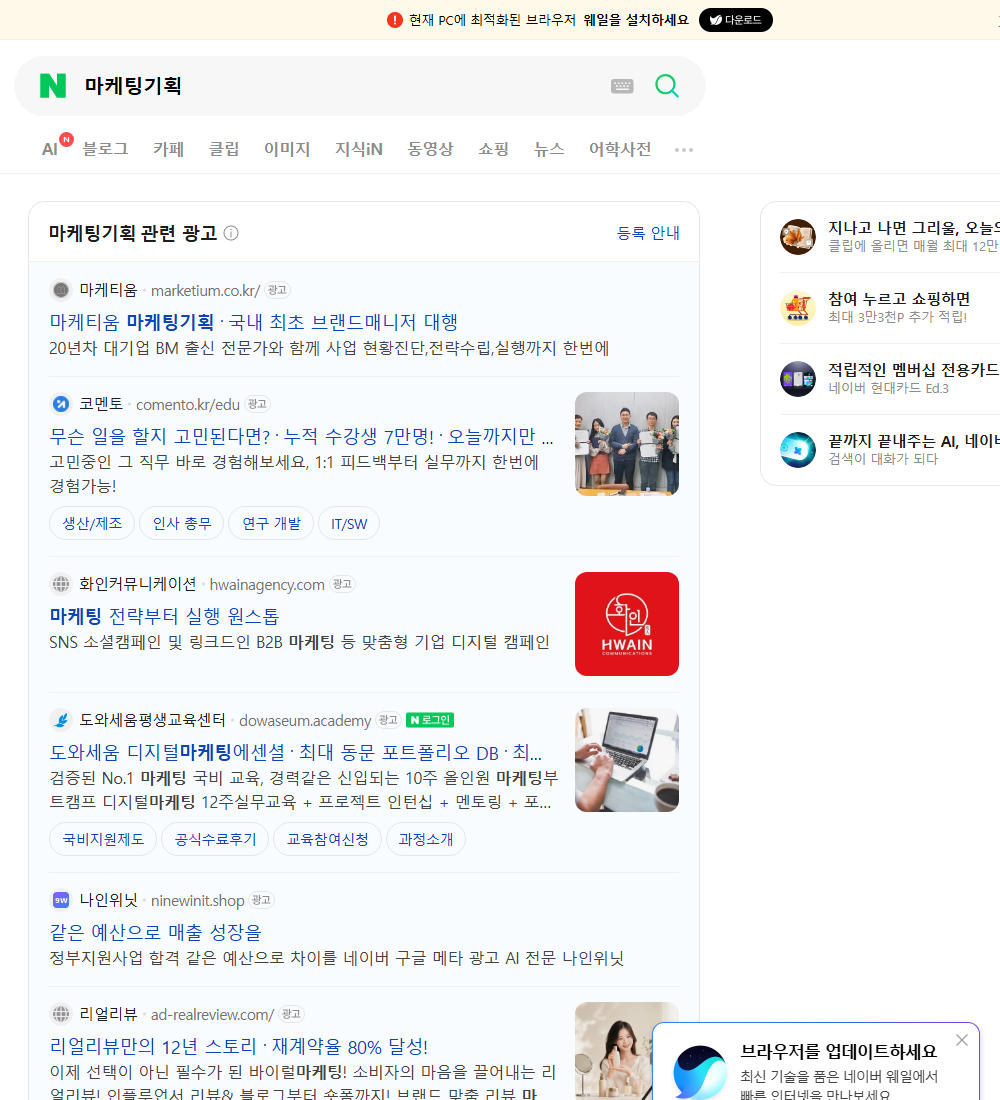Viewport: 1000px width, 1100px height.
Task: Click the comento.kr/edu URL
Action: coord(188,404)
